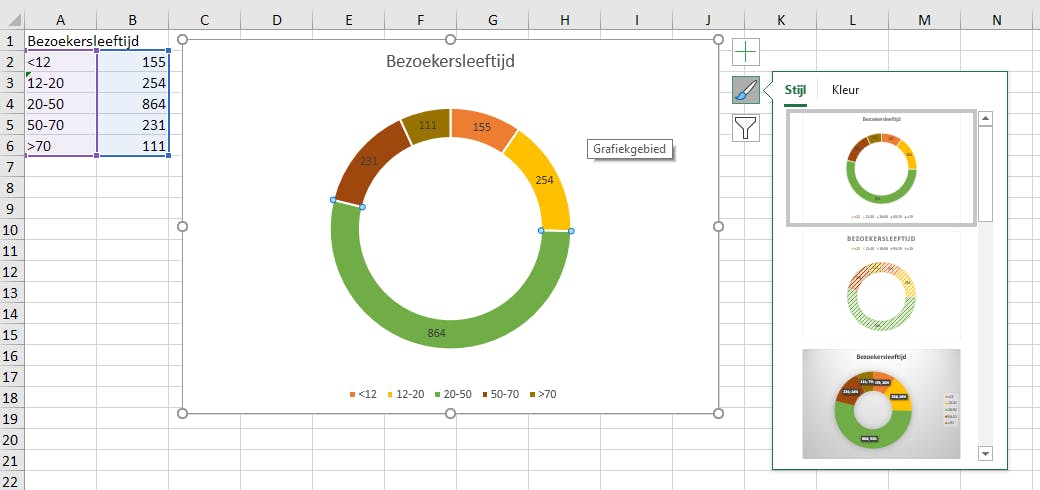
Task: Select cell B5 with value 231
Action: click(x=133, y=124)
